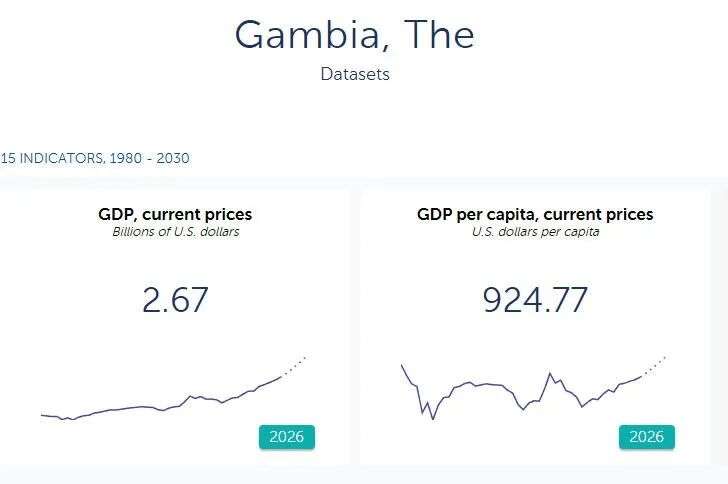The image size is (728, 484).
Task: Click the 2026 badge under GDP per capita
Action: coord(647,437)
